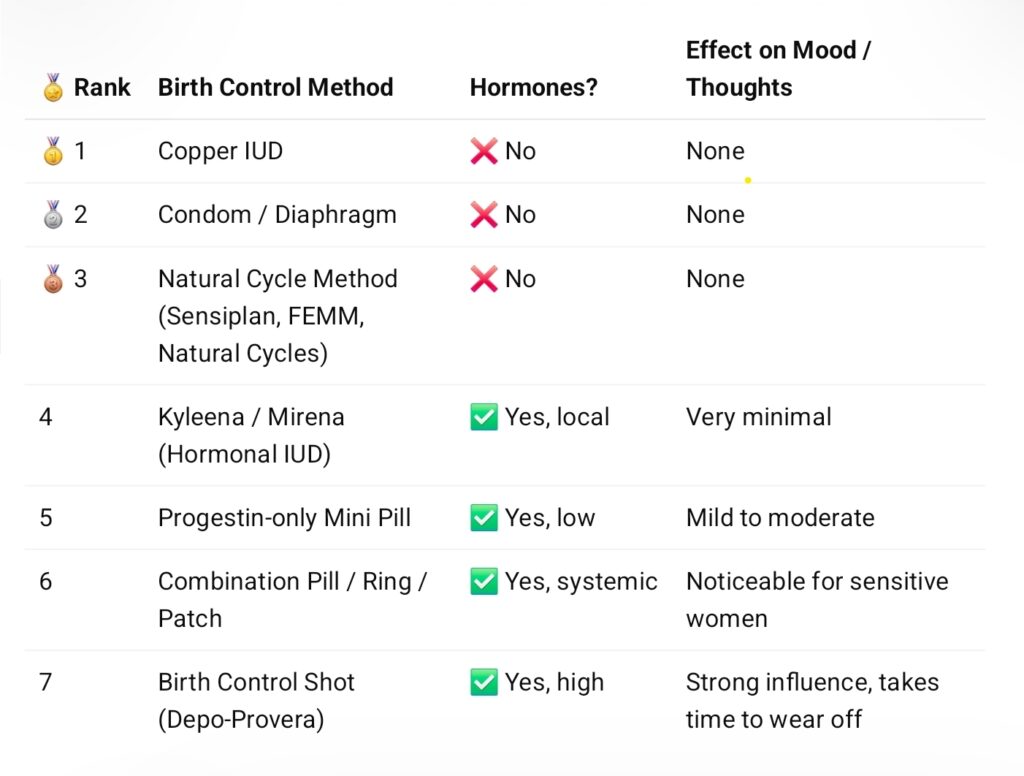Click the Hormones? column header
The image size is (1024, 776).
pyautogui.click(x=533, y=88)
